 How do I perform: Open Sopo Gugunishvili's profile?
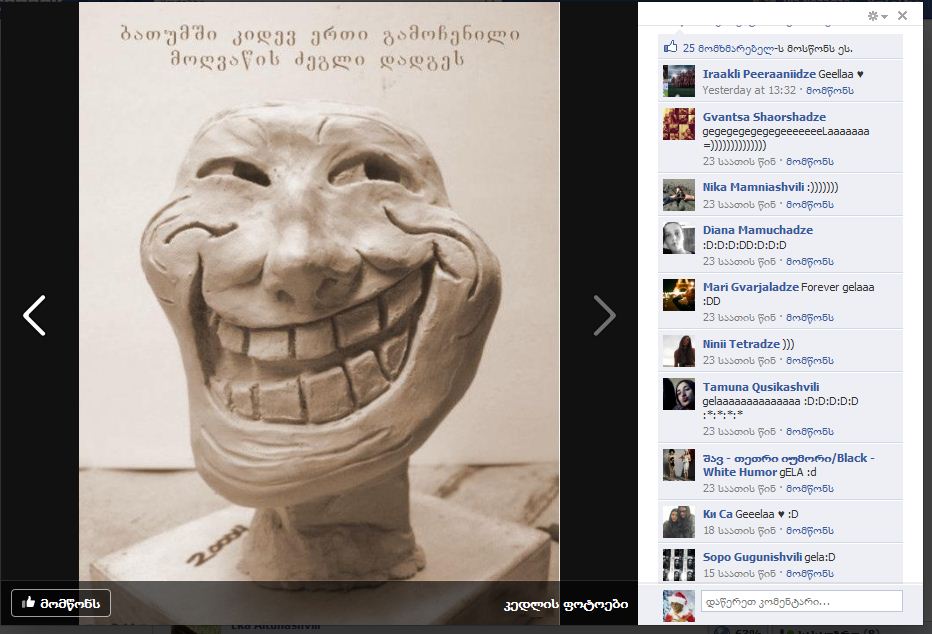tap(752, 557)
